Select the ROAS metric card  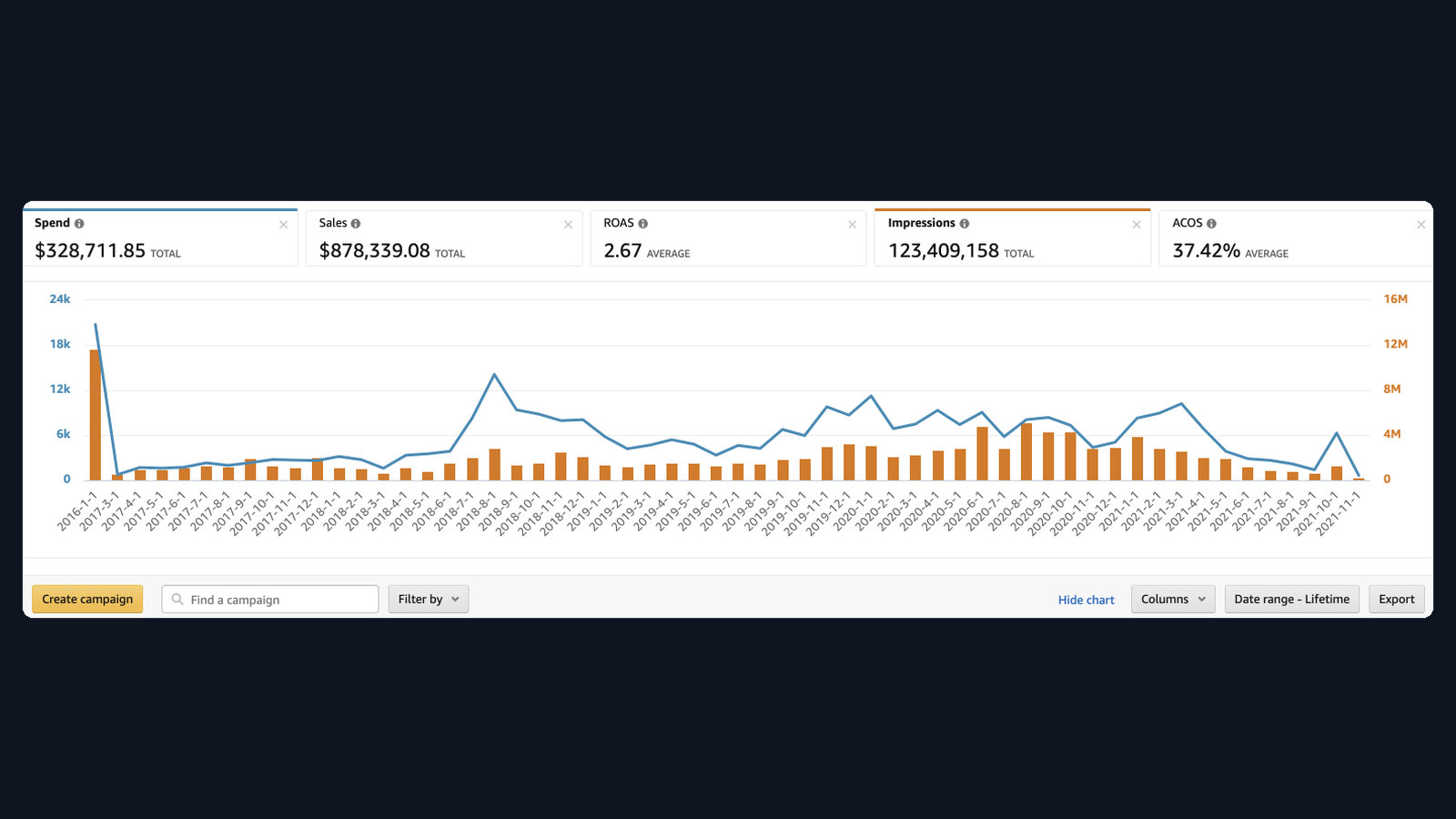[728, 238]
